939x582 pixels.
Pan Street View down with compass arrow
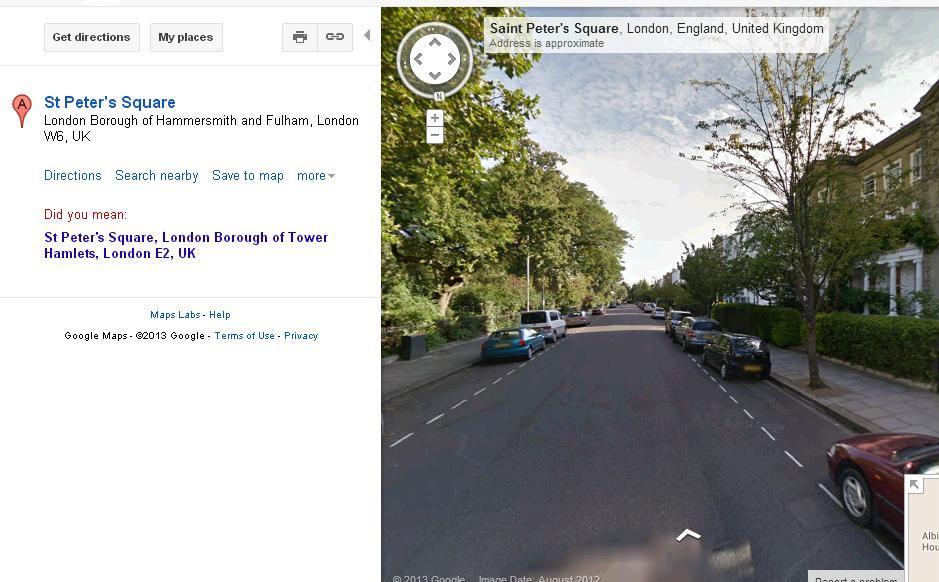(435, 75)
